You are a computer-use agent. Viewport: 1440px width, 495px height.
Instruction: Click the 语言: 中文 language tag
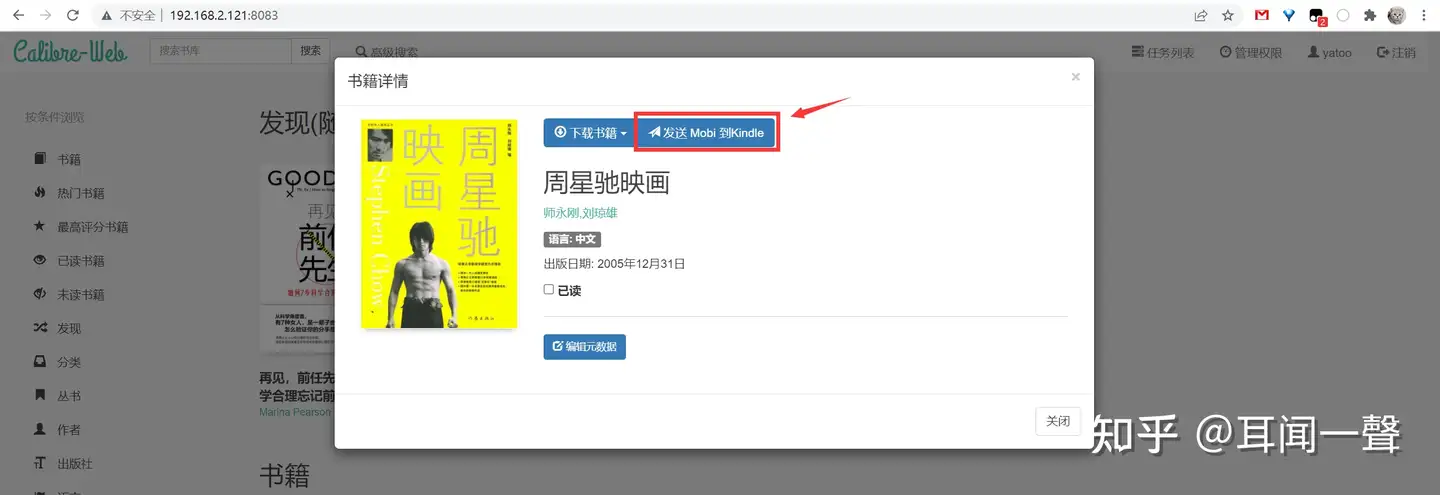(572, 240)
